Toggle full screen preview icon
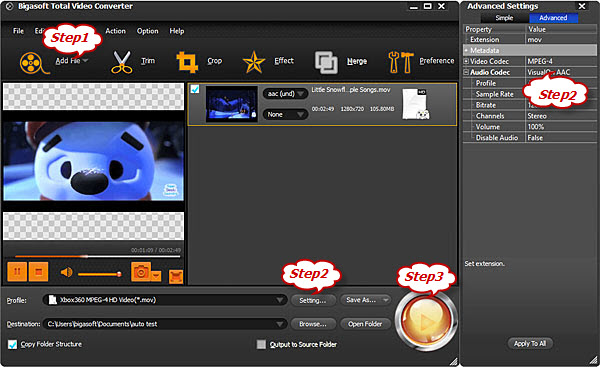This screenshot has width=600, height=367. (x=176, y=277)
